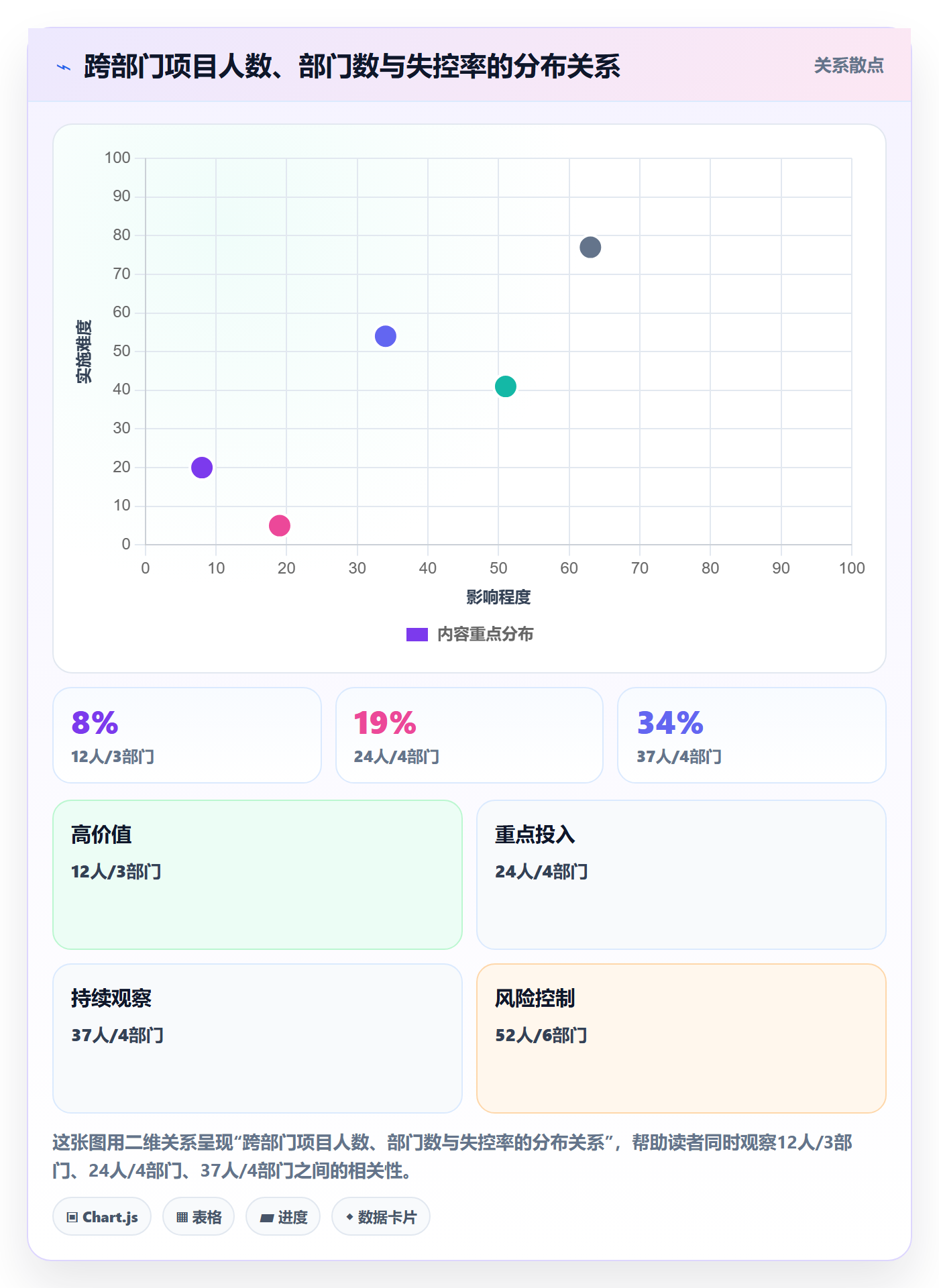Image resolution: width=939 pixels, height=1288 pixels.
Task: Open the 重点投入 quadrant card
Action: point(681,875)
